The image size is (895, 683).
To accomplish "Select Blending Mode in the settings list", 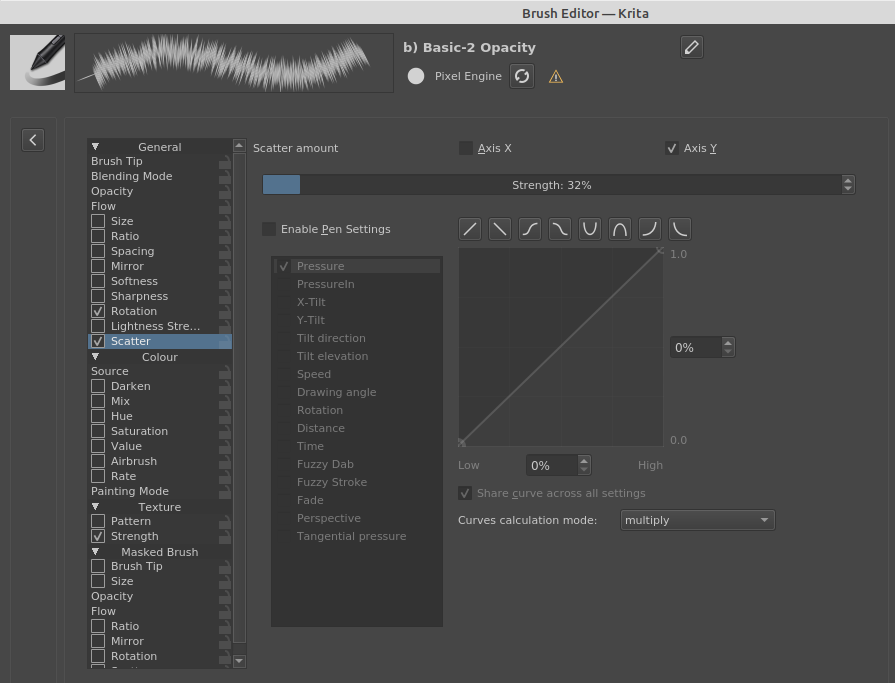I will click(131, 176).
